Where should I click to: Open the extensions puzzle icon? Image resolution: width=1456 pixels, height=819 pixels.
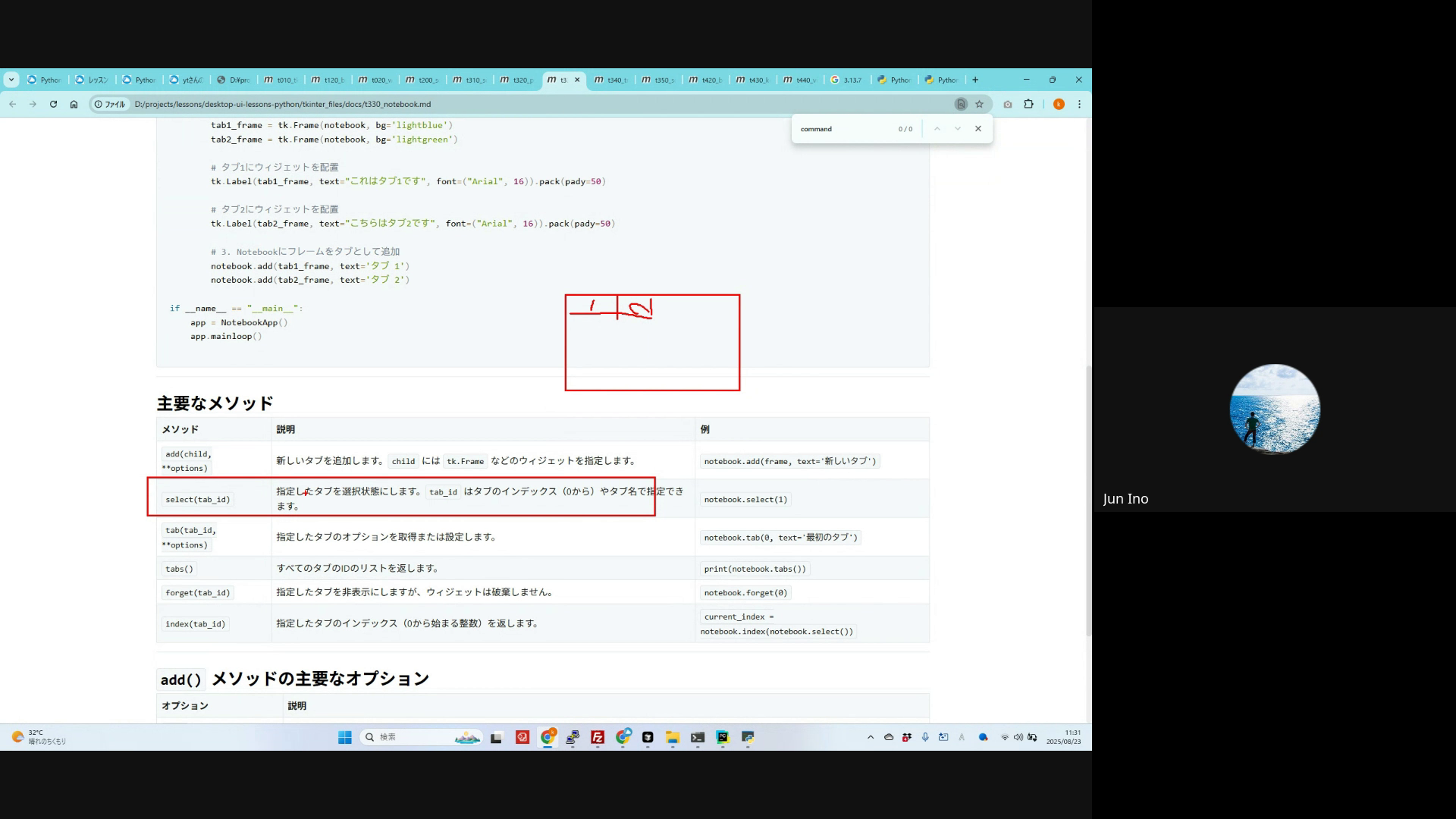point(1028,105)
